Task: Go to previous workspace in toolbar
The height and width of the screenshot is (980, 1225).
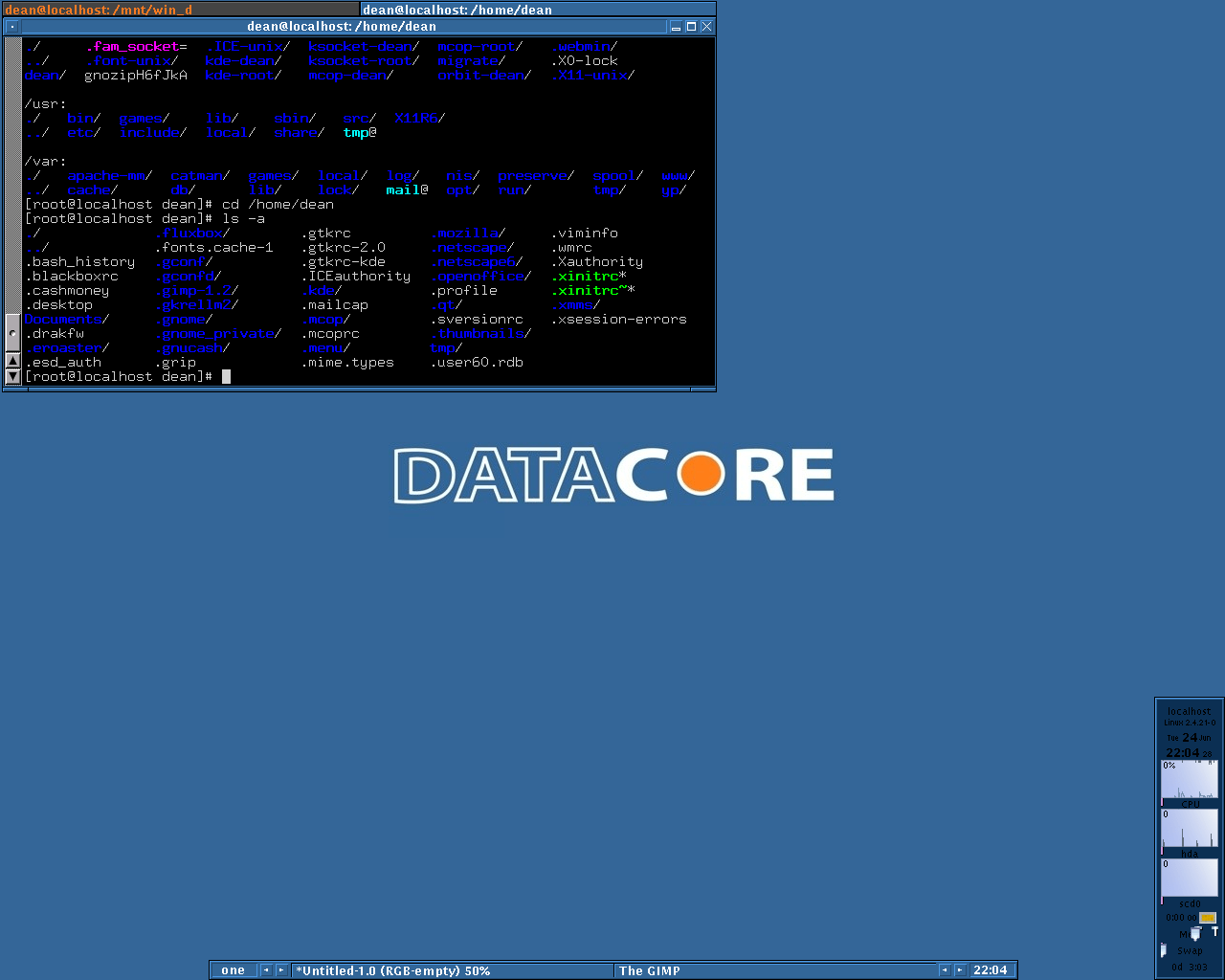Action: pyautogui.click(x=266, y=970)
